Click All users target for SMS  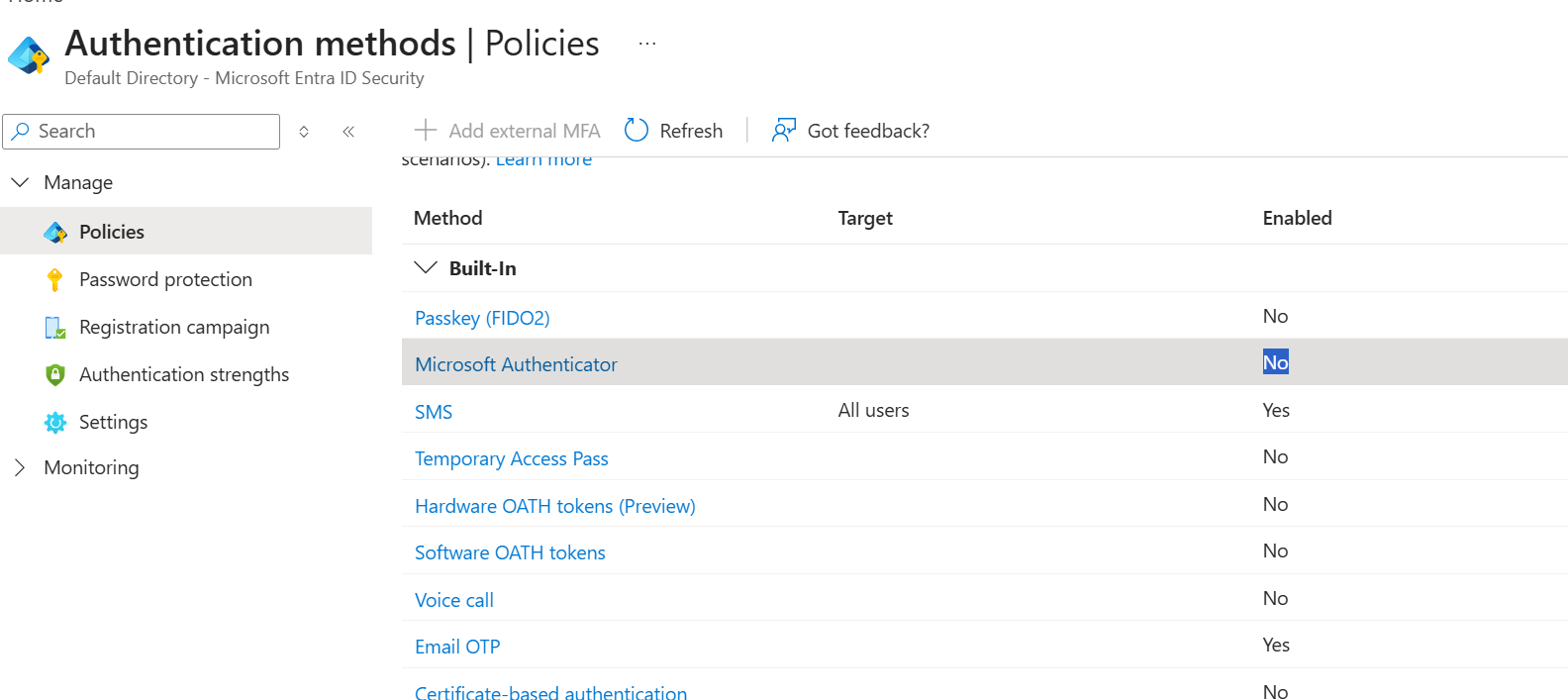point(873,410)
